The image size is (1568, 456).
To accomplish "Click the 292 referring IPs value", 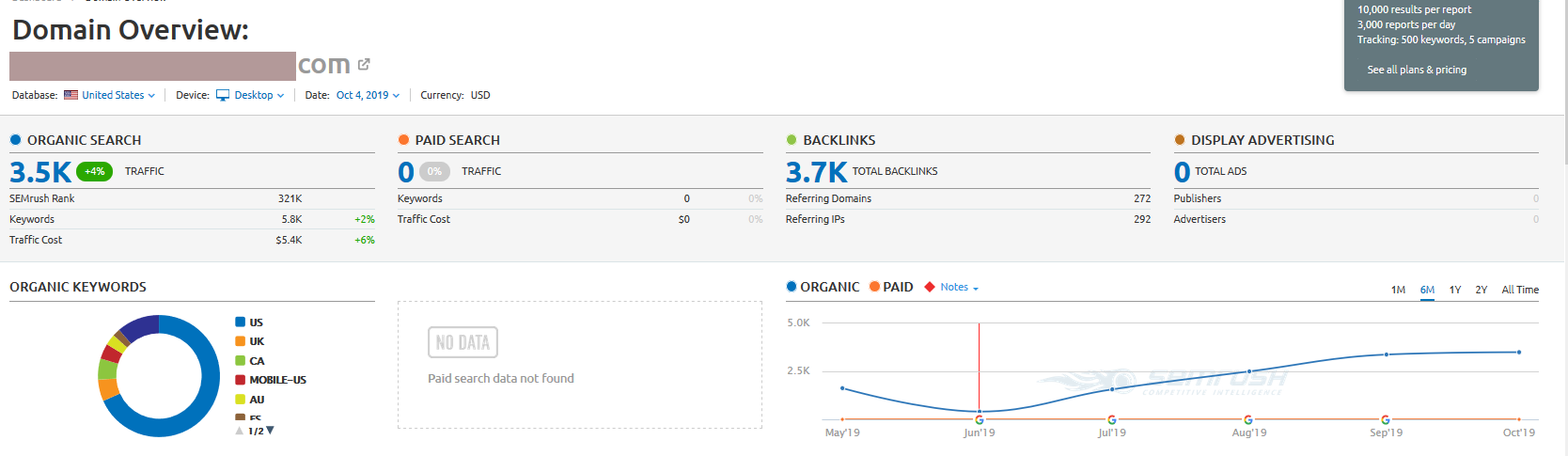I will (1142, 219).
